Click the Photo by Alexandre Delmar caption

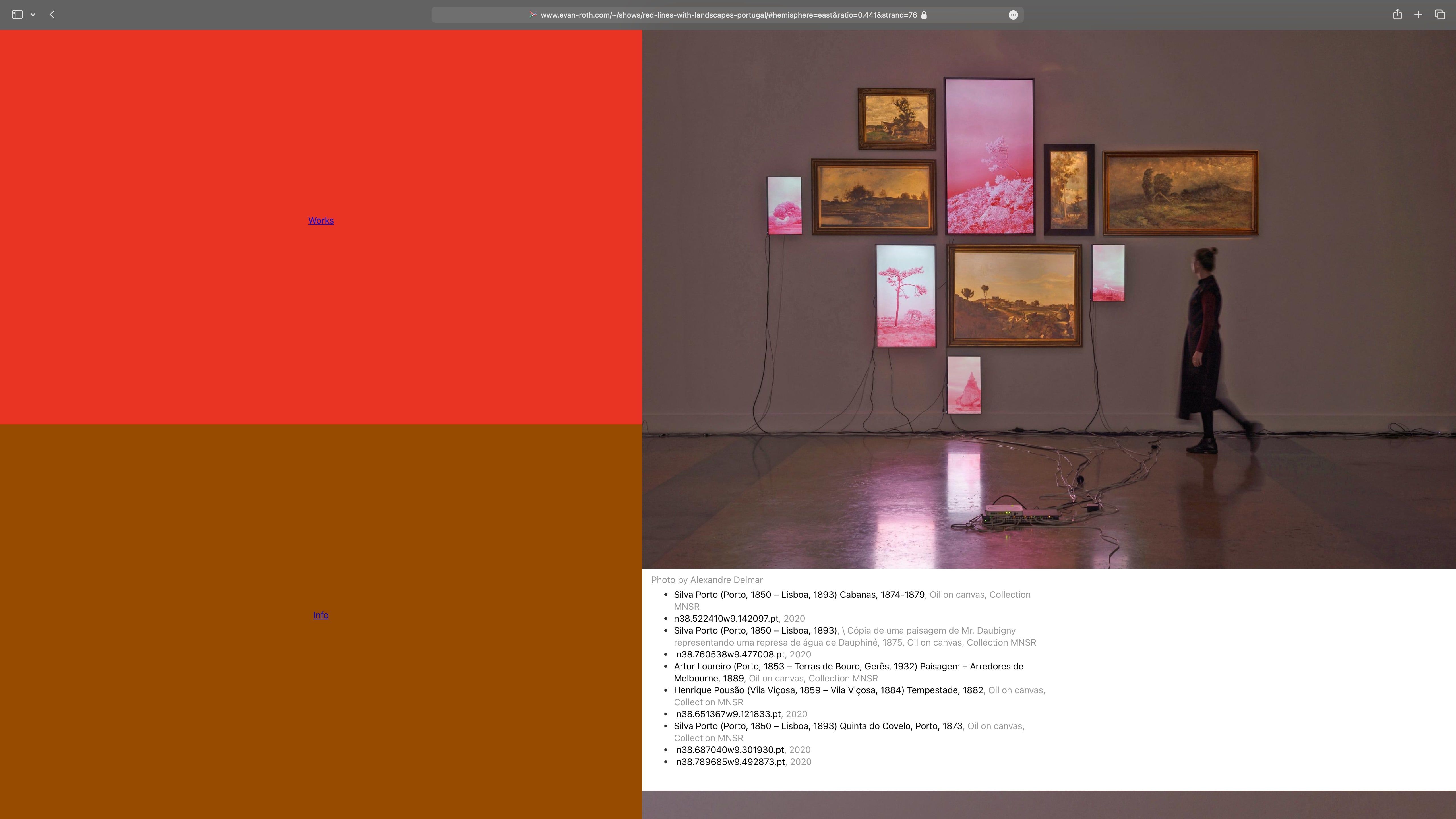(x=706, y=580)
